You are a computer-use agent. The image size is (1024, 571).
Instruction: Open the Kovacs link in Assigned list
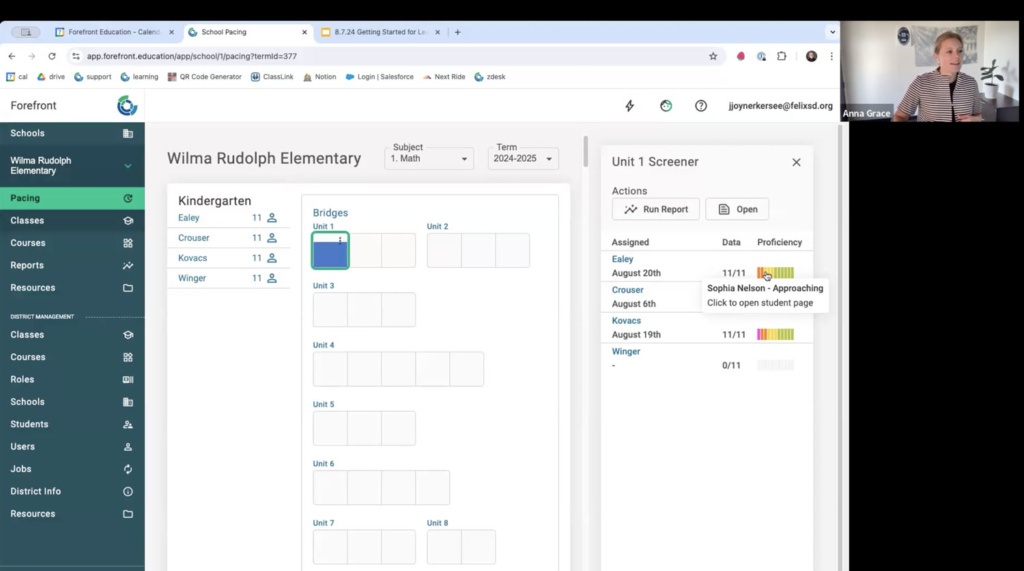(626, 321)
